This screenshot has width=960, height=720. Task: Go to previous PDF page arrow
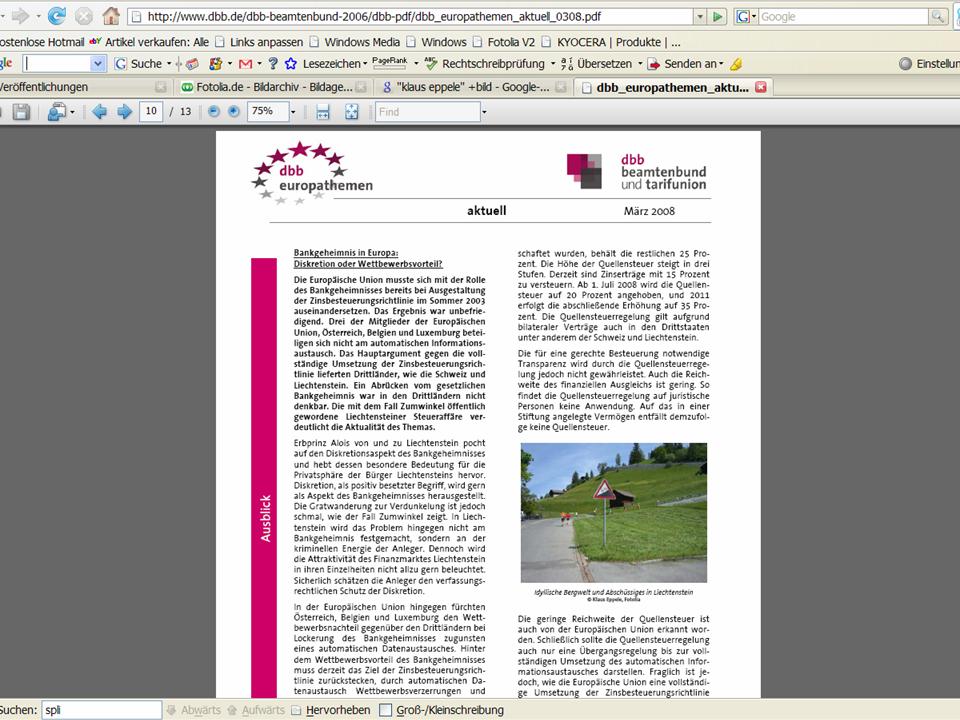[99, 112]
